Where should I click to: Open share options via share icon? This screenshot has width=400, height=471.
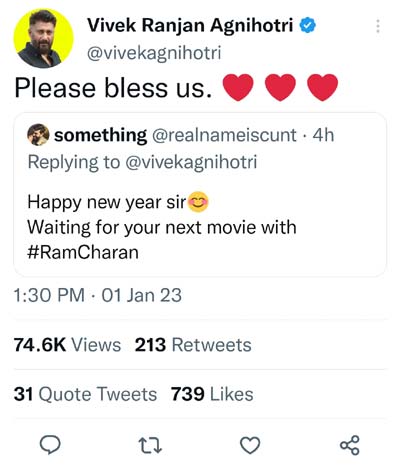(350, 445)
